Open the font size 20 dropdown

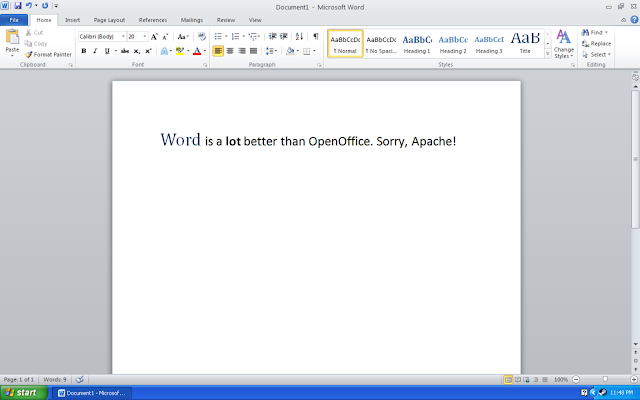click(144, 37)
